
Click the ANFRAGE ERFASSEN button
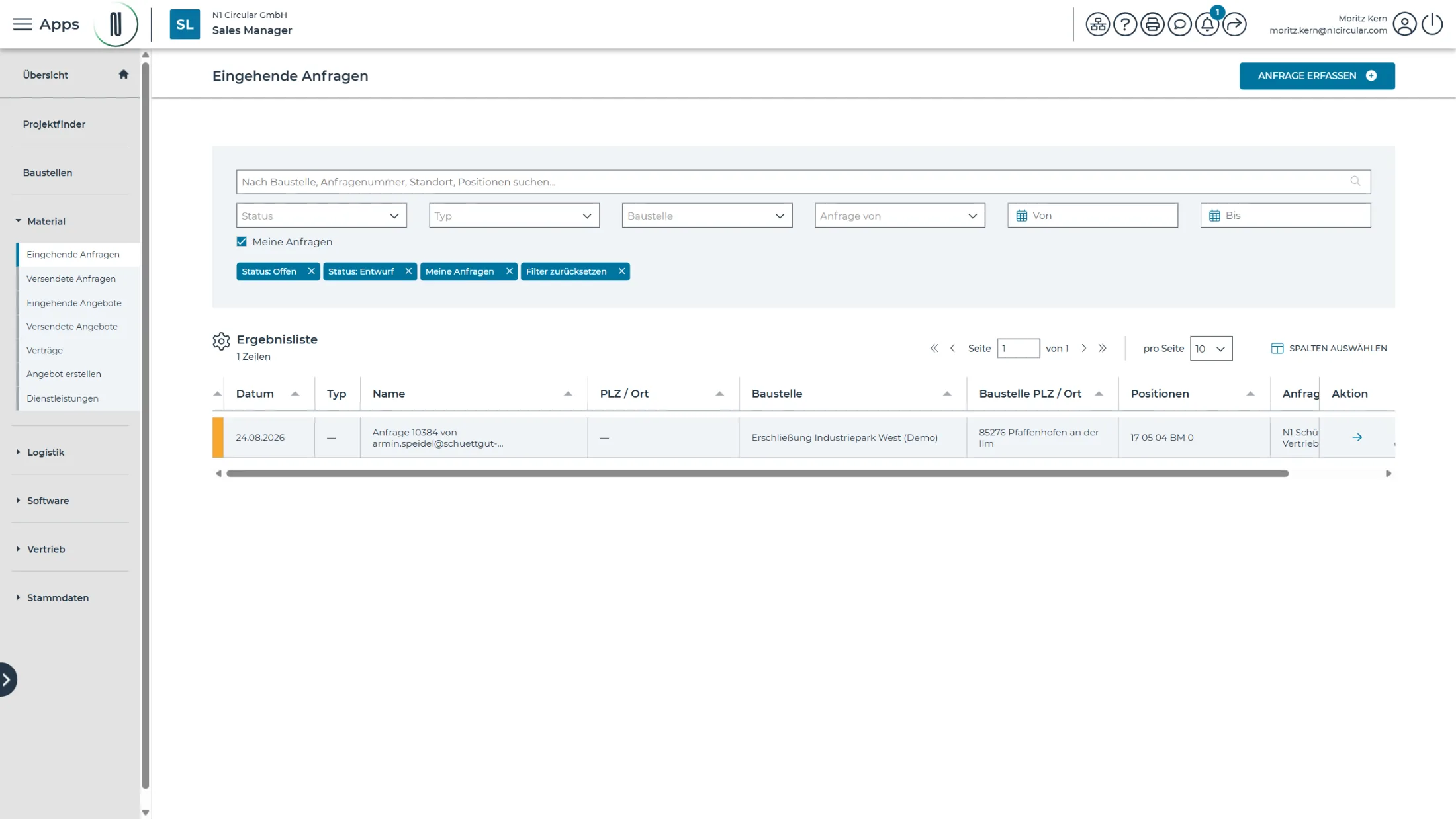[x=1317, y=75]
